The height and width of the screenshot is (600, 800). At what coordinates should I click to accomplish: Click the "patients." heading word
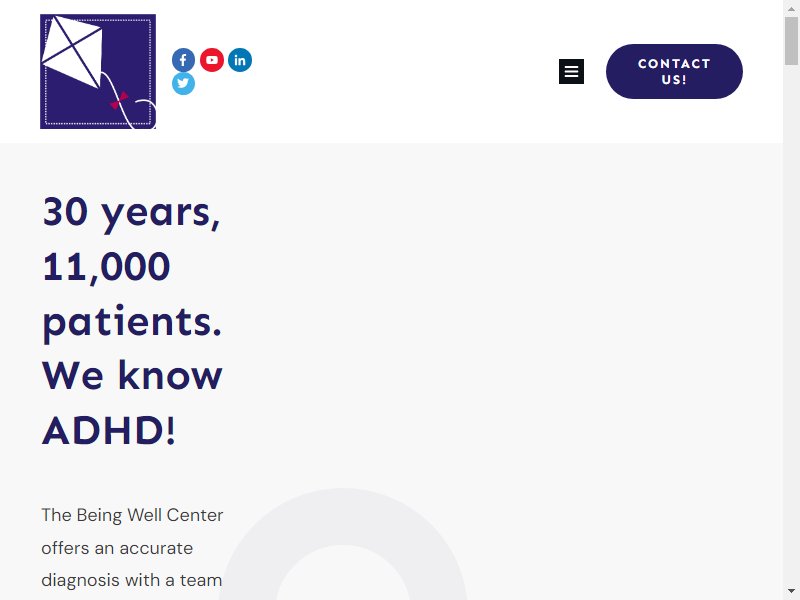point(132,322)
